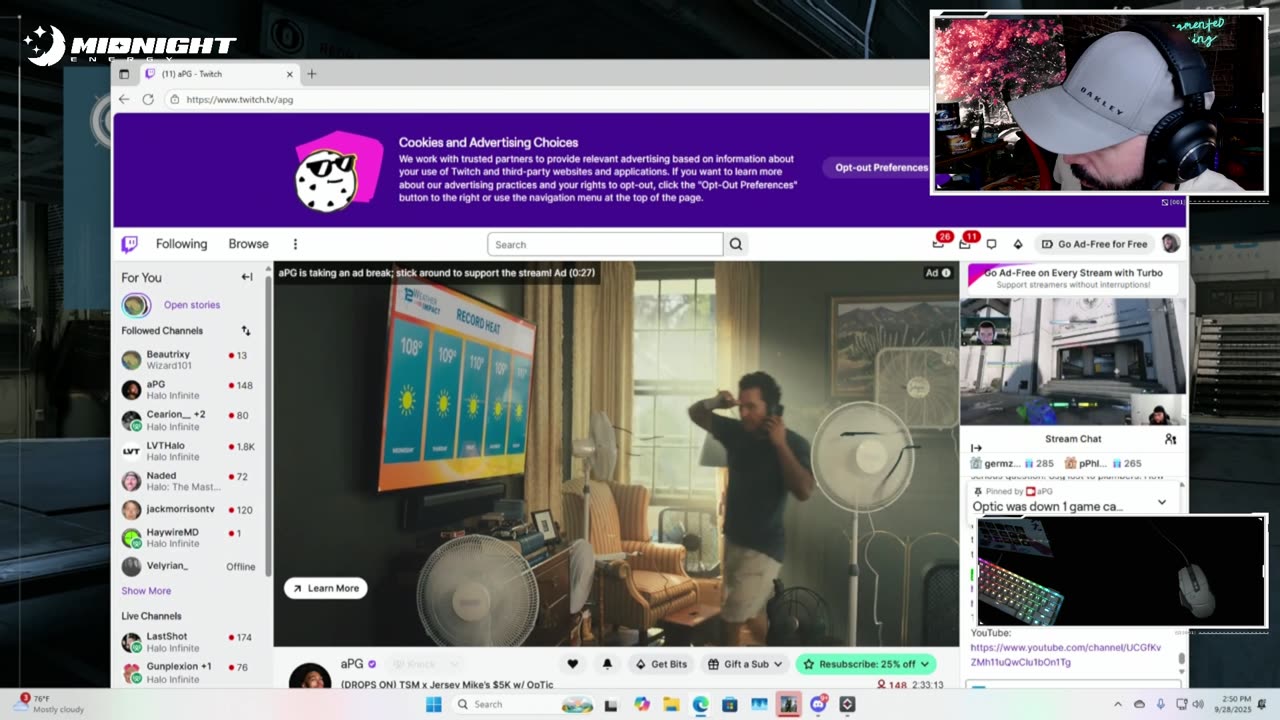Image resolution: width=1280 pixels, height=720 pixels.
Task: Open the browser tab actions icon
Action: pos(124,74)
